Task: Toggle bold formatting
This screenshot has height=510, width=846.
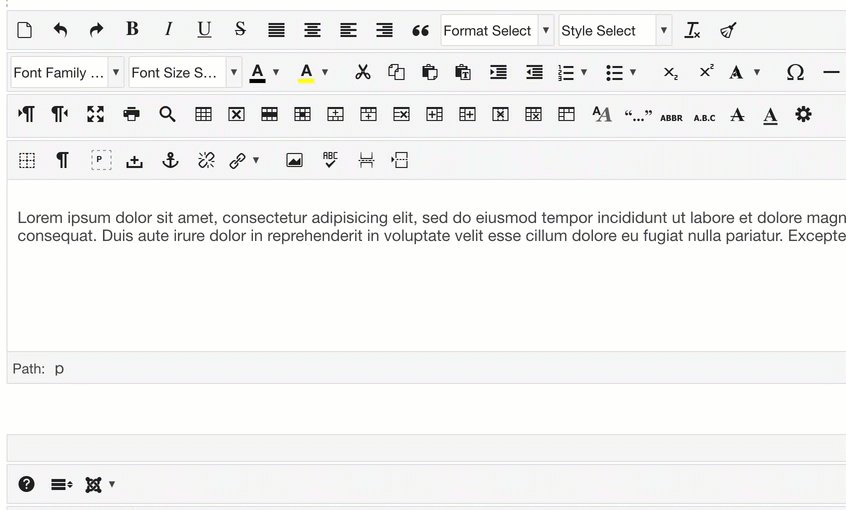Action: coord(132,30)
